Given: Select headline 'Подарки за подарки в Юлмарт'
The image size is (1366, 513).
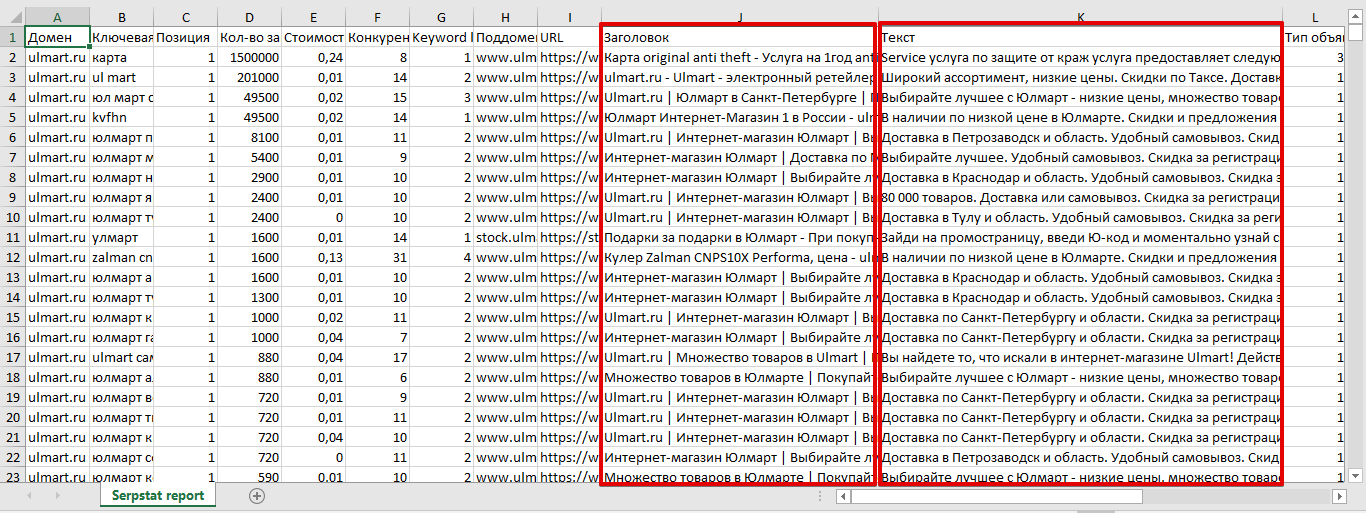Looking at the screenshot, I should click(x=740, y=237).
